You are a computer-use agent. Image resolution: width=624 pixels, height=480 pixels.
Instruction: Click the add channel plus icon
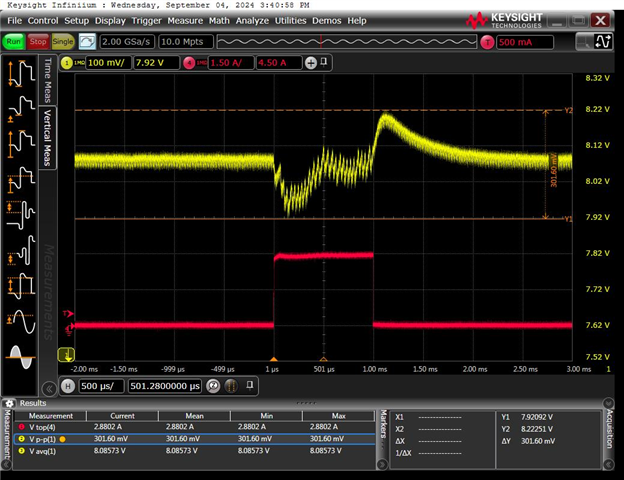(310, 63)
